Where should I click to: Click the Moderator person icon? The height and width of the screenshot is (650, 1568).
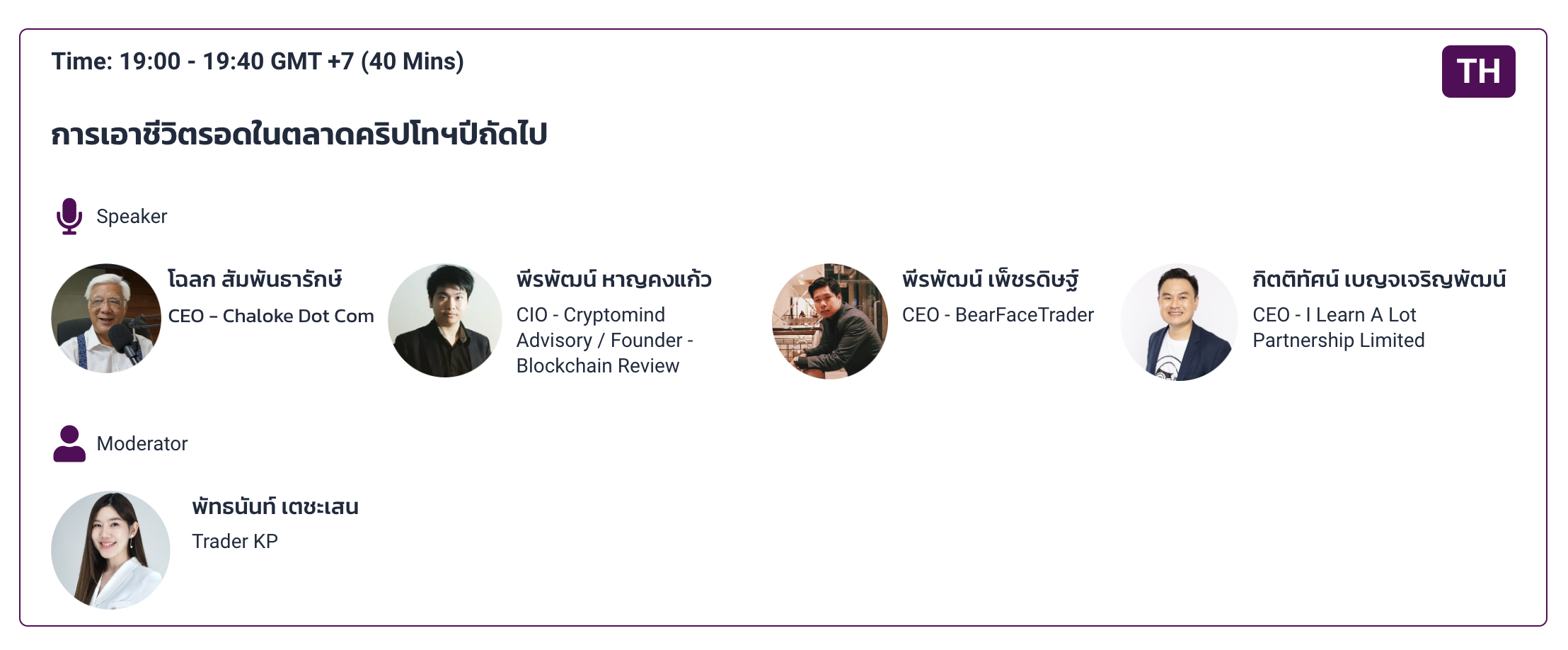69,444
